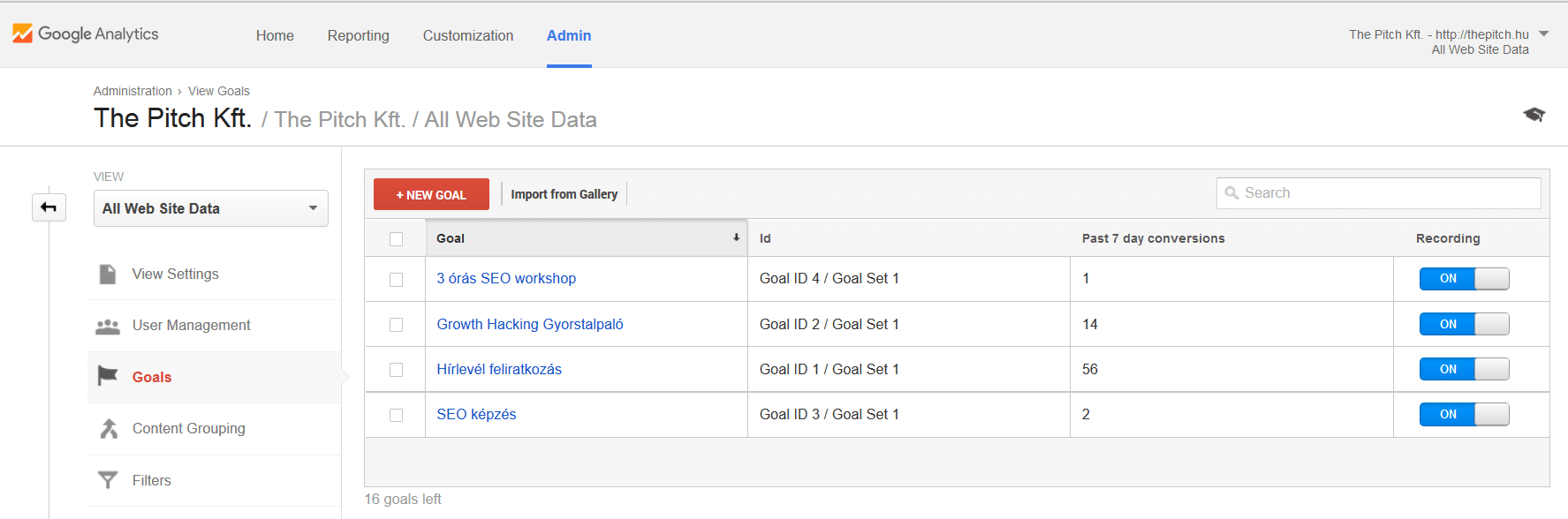The width and height of the screenshot is (1568, 519).
Task: Tick the select-all goals checkbox in header
Action: click(x=396, y=239)
